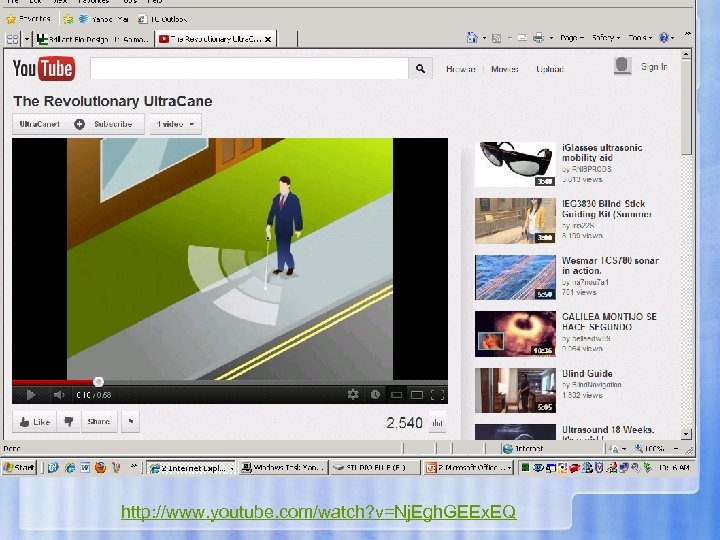Expand the tab list dropdown arrow

27,39
